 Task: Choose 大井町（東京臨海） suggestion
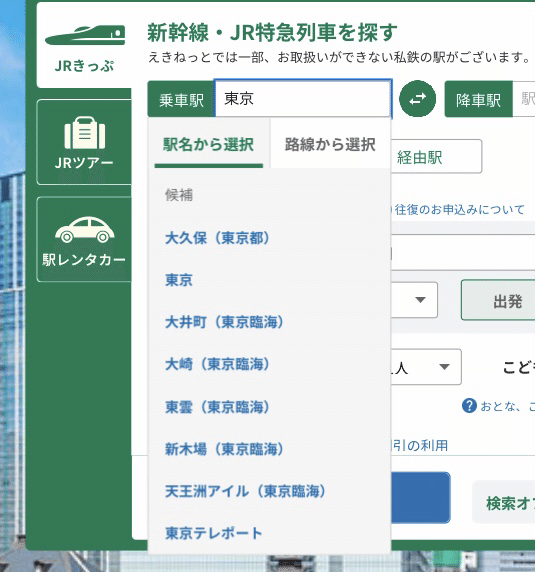224,322
